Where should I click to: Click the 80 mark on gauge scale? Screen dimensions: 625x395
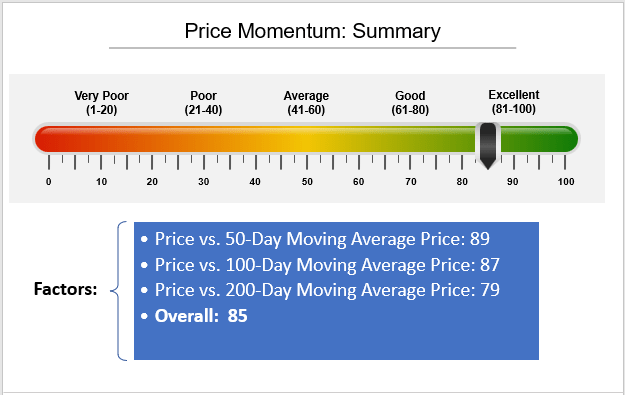pos(462,182)
